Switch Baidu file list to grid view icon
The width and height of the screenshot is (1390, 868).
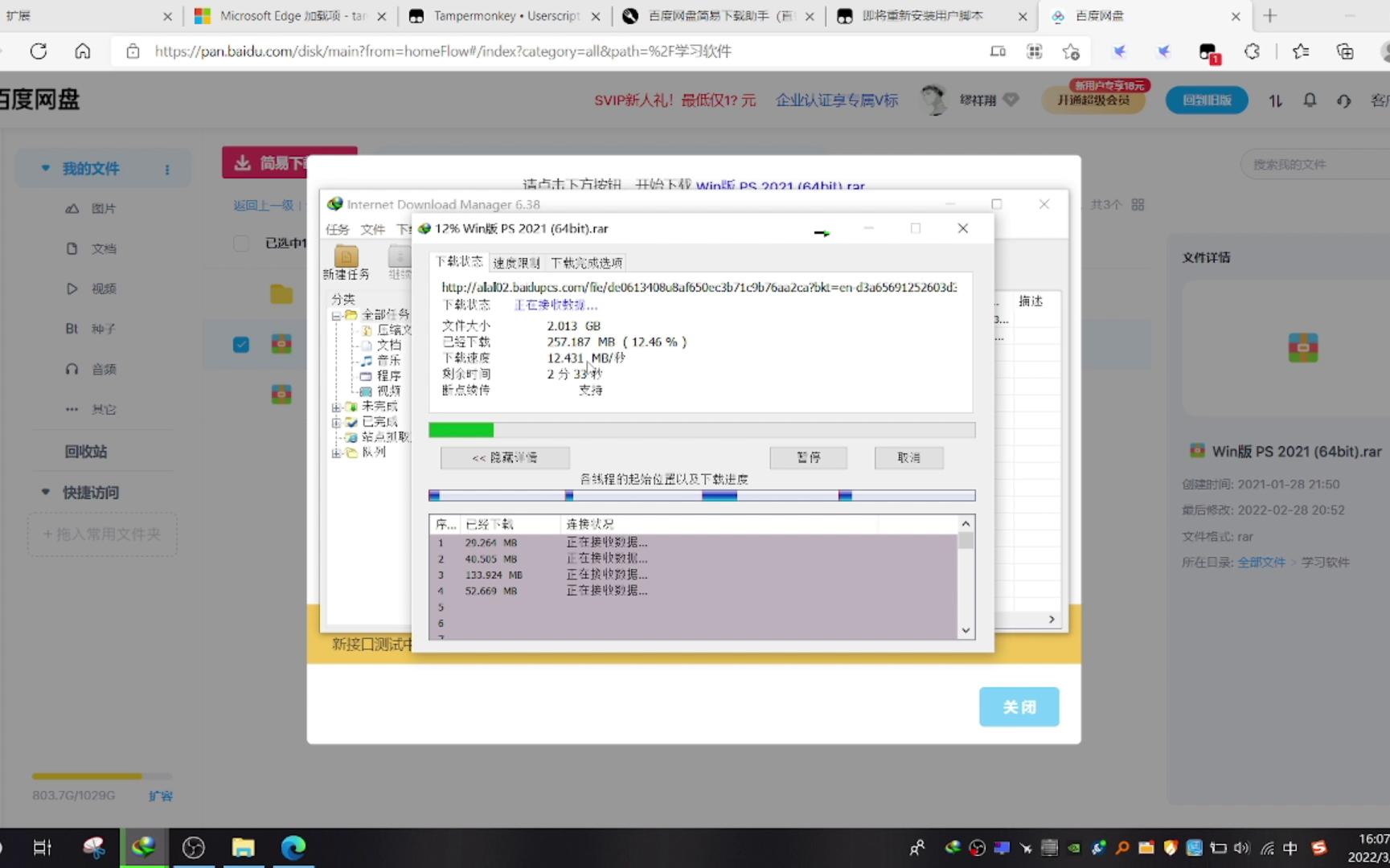click(x=1138, y=205)
